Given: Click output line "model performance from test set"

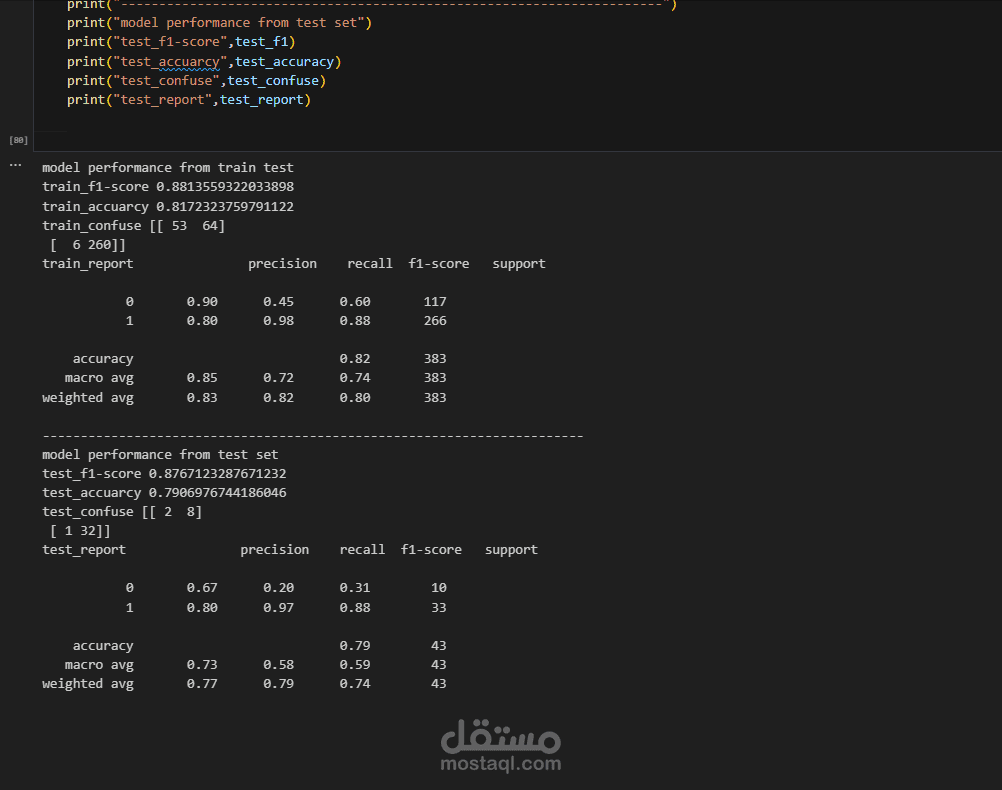Looking at the screenshot, I should pyautogui.click(x=160, y=454).
